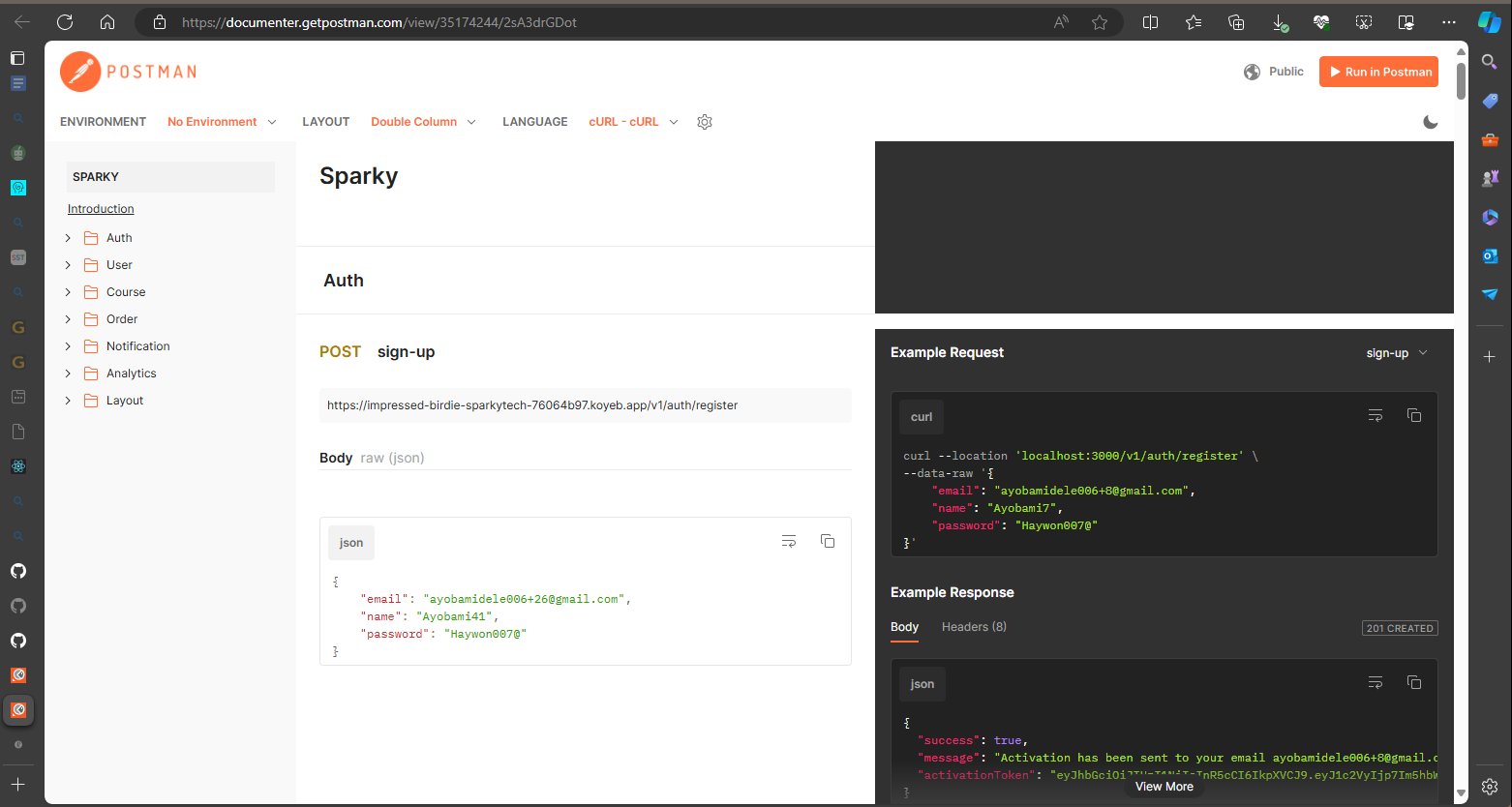Open sidebar search icon
Viewport: 1512px width, 807px height.
pos(1490,62)
